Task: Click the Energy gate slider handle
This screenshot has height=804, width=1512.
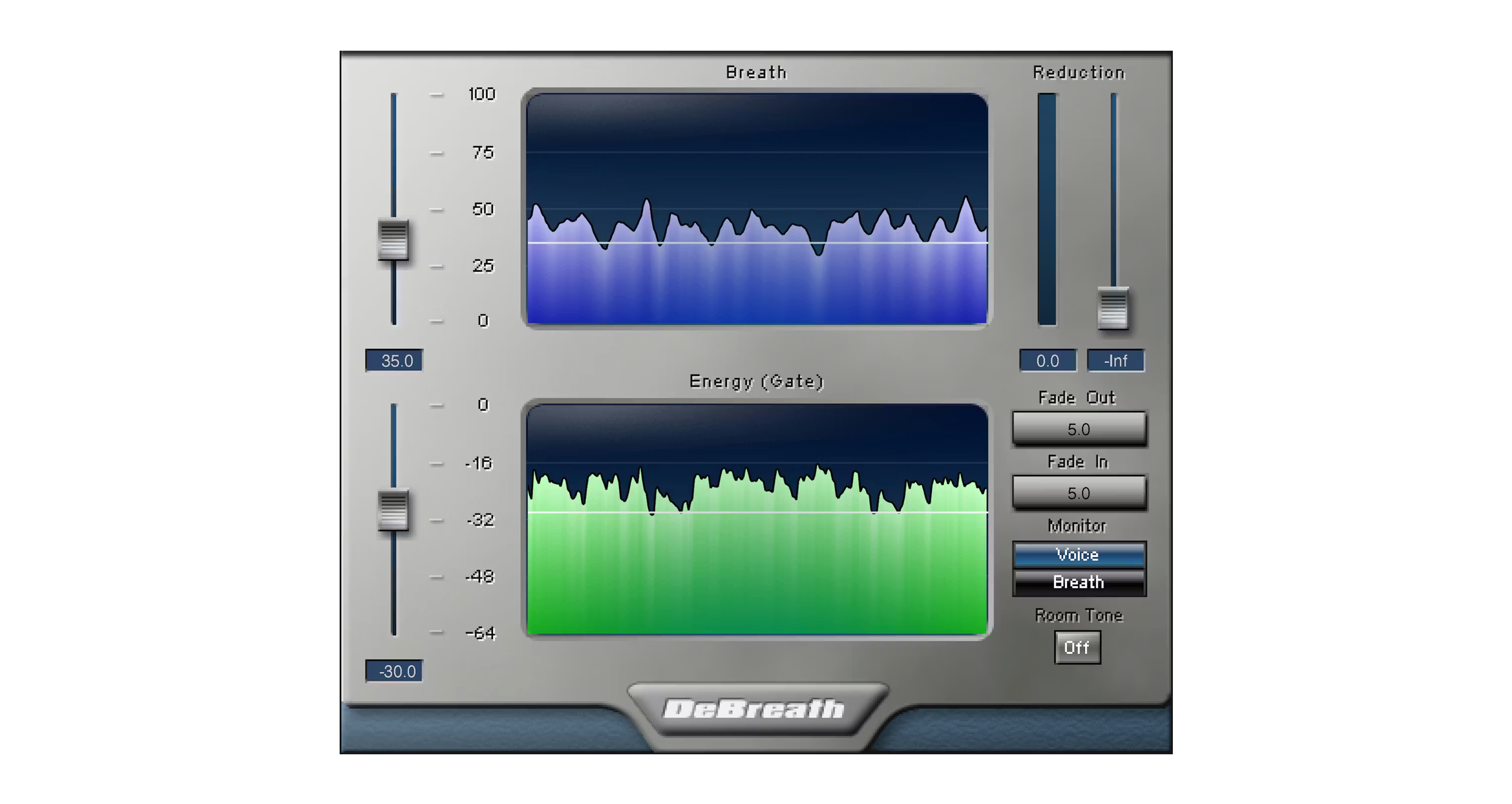Action: (393, 510)
